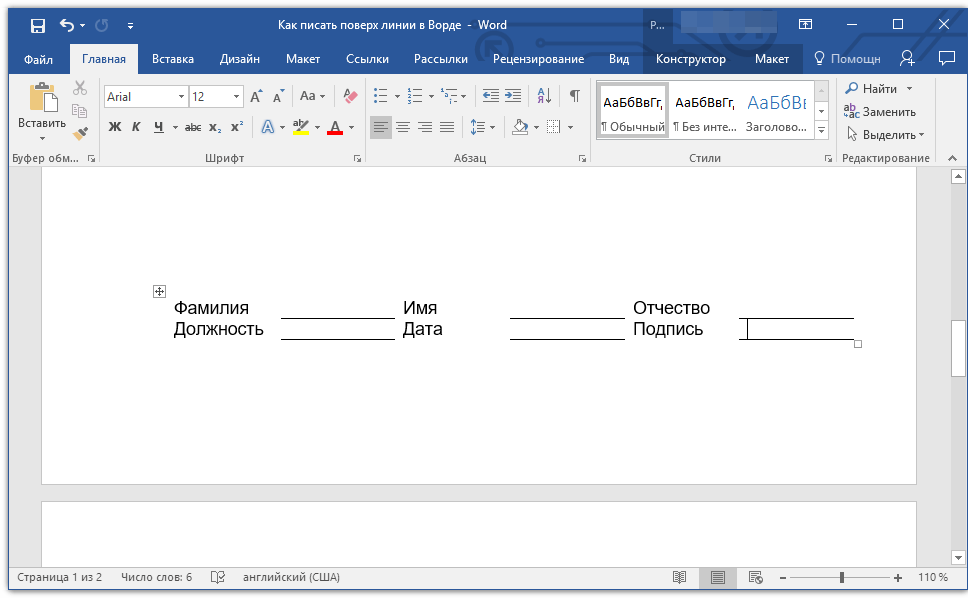This screenshot has height=598, width=968.
Task: Increase indent of the paragraph
Action: [x=513, y=96]
